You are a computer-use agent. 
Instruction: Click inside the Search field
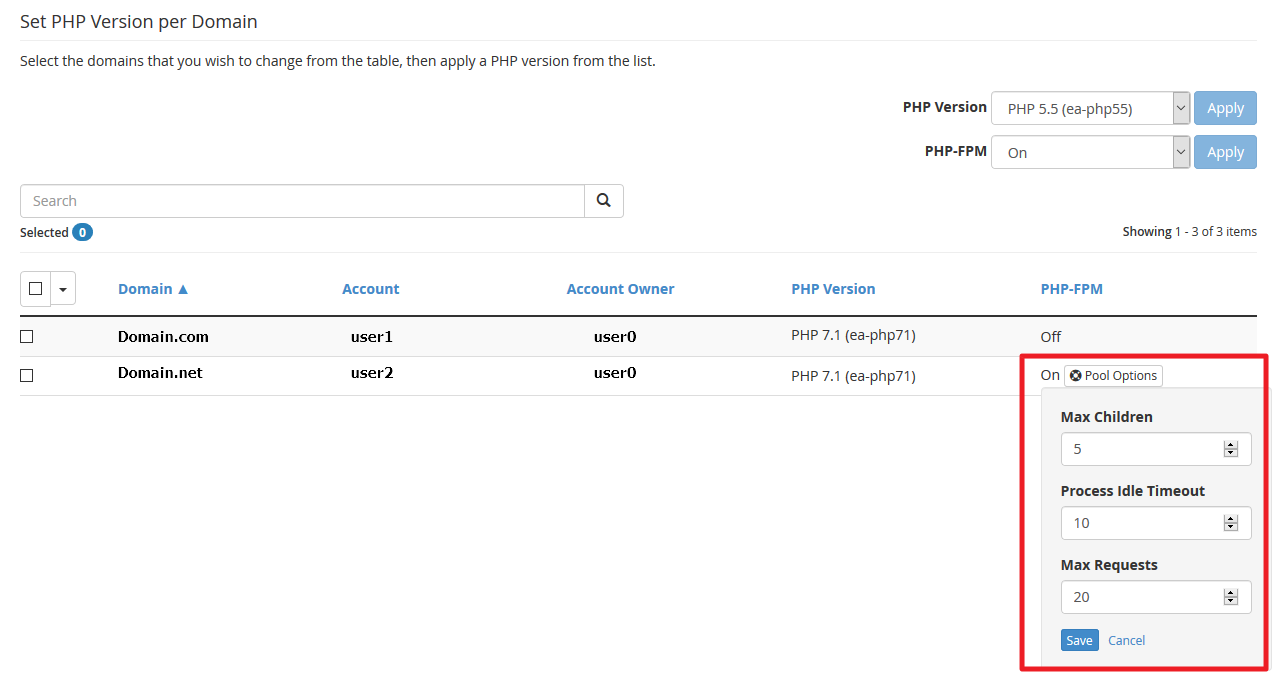pos(300,200)
